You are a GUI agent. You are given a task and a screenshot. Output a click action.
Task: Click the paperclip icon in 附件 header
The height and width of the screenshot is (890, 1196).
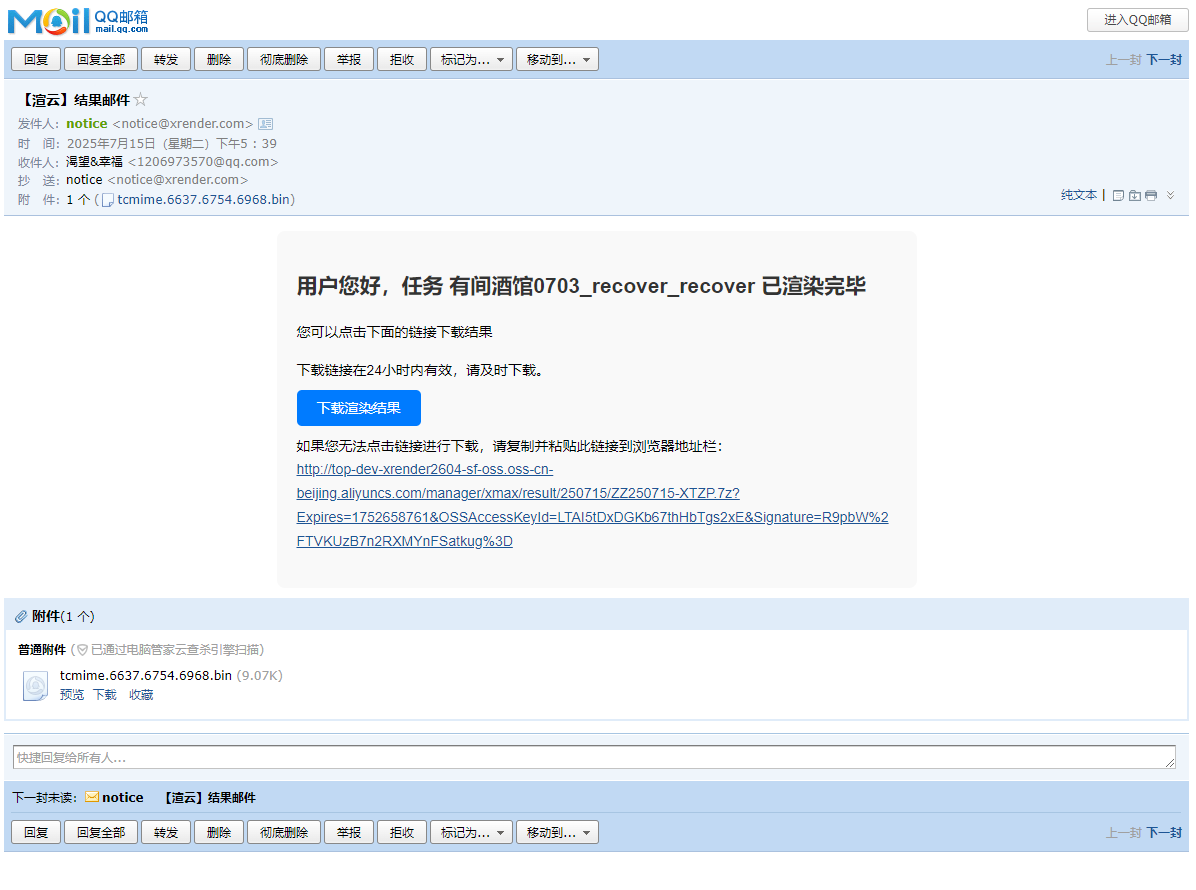(21, 617)
